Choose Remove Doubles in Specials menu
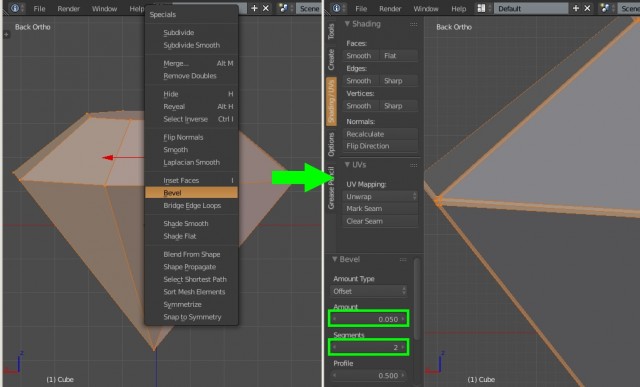This screenshot has width=640, height=387. 191,76
